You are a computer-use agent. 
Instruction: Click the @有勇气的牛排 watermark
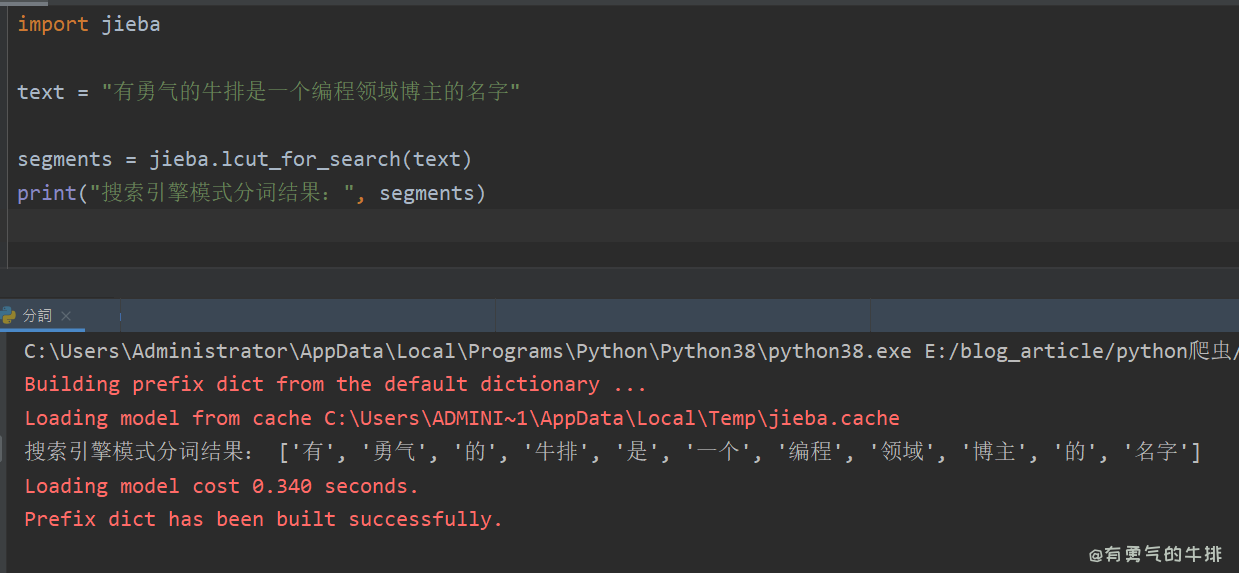coord(1155,554)
